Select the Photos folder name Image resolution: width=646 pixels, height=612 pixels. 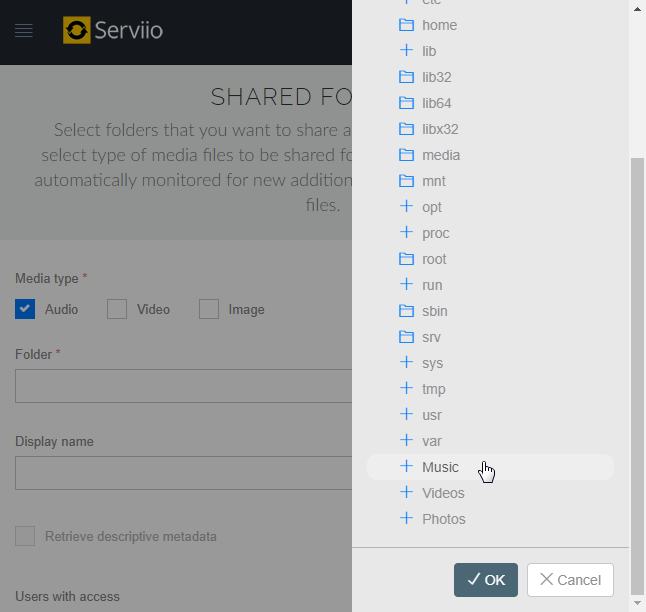pos(444,519)
